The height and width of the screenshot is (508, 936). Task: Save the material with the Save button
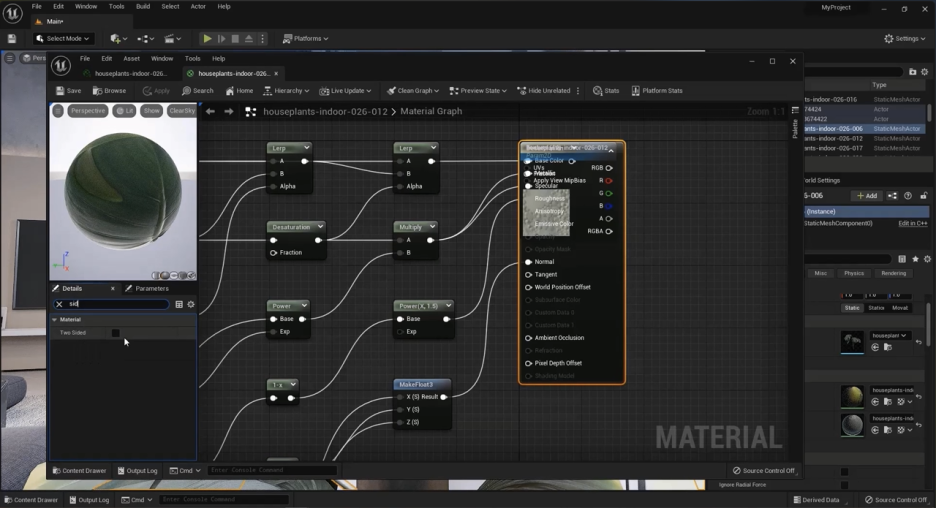click(x=69, y=91)
